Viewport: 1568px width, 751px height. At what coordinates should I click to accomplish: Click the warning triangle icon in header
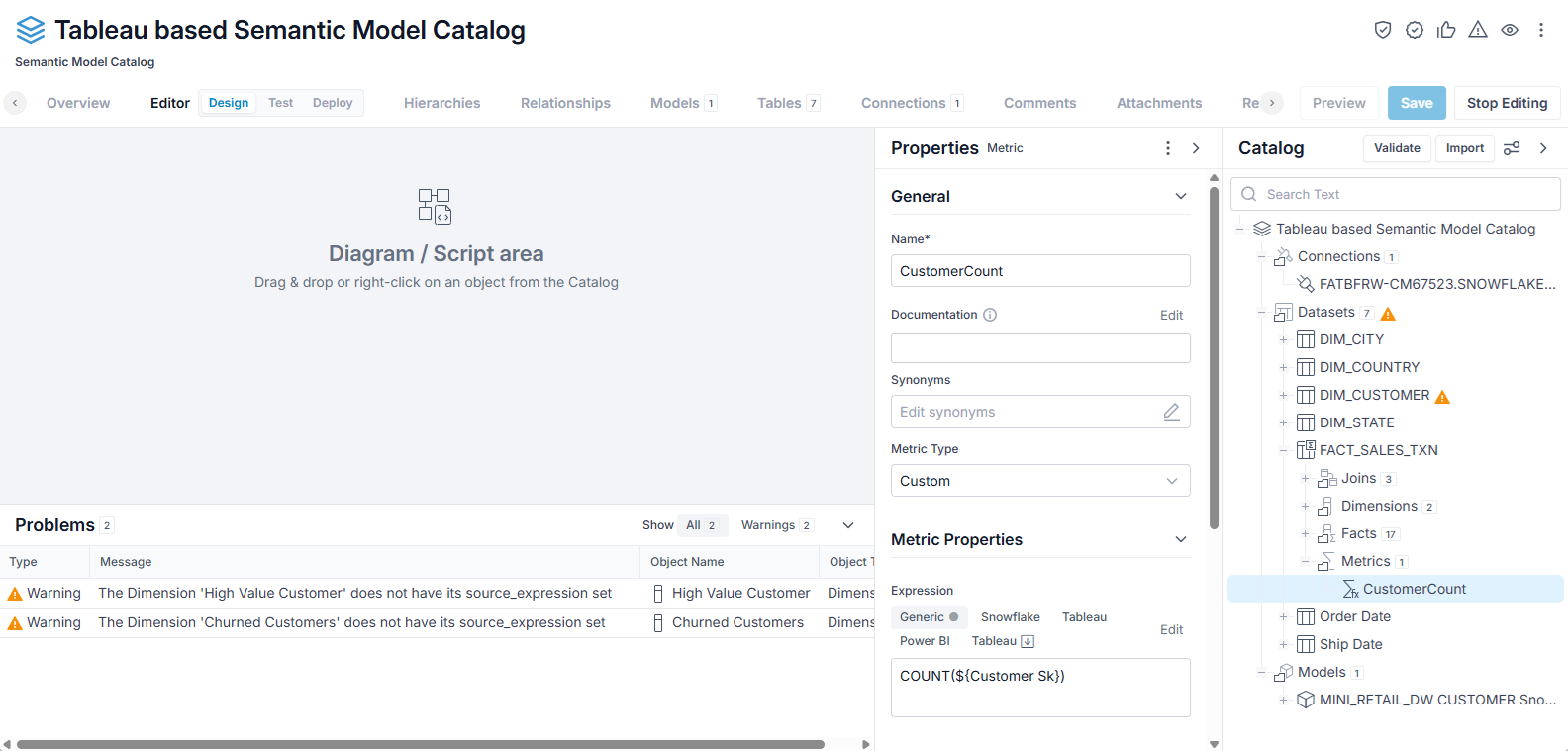click(x=1478, y=30)
